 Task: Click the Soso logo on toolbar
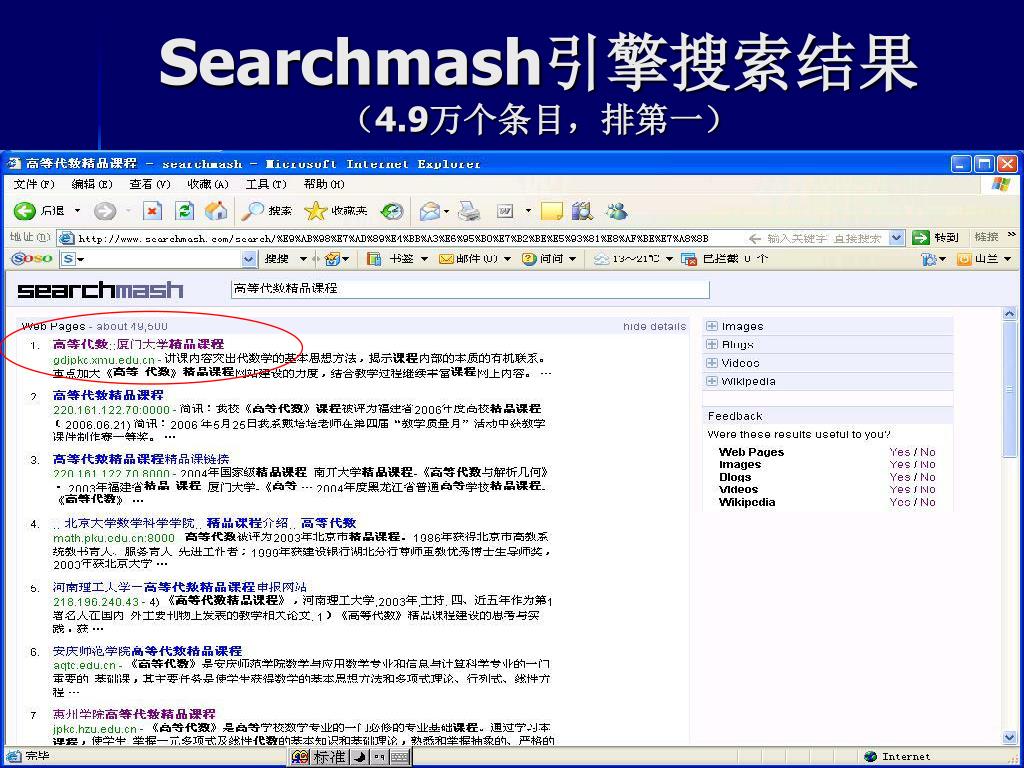tap(31, 259)
